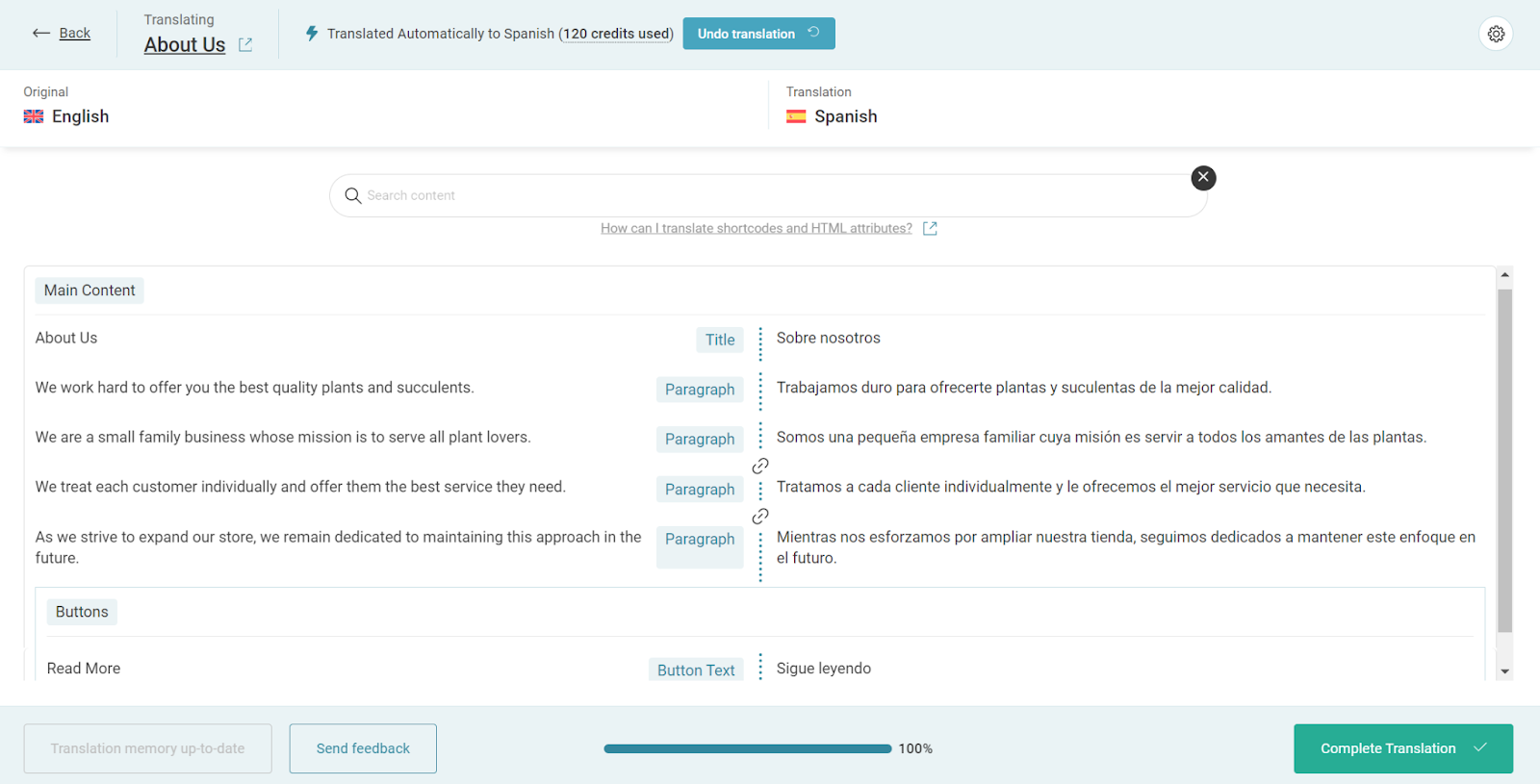1540x784 pixels.
Task: Click Paragraph tag of 'We treat each customer' row
Action: coord(700,490)
